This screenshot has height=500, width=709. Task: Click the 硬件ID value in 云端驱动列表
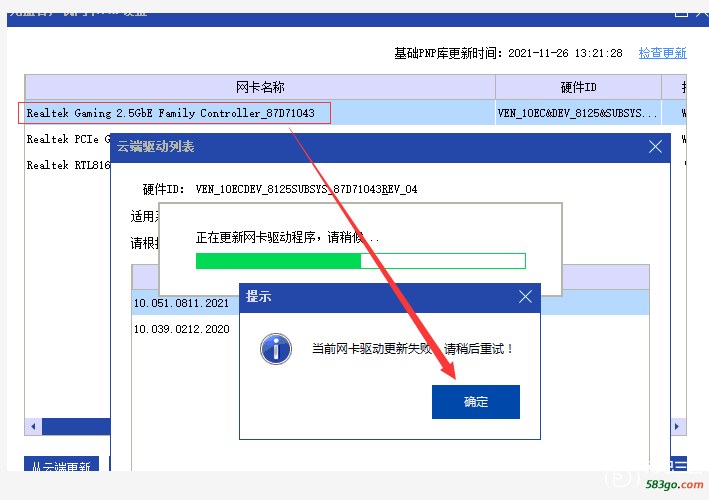coord(306,189)
